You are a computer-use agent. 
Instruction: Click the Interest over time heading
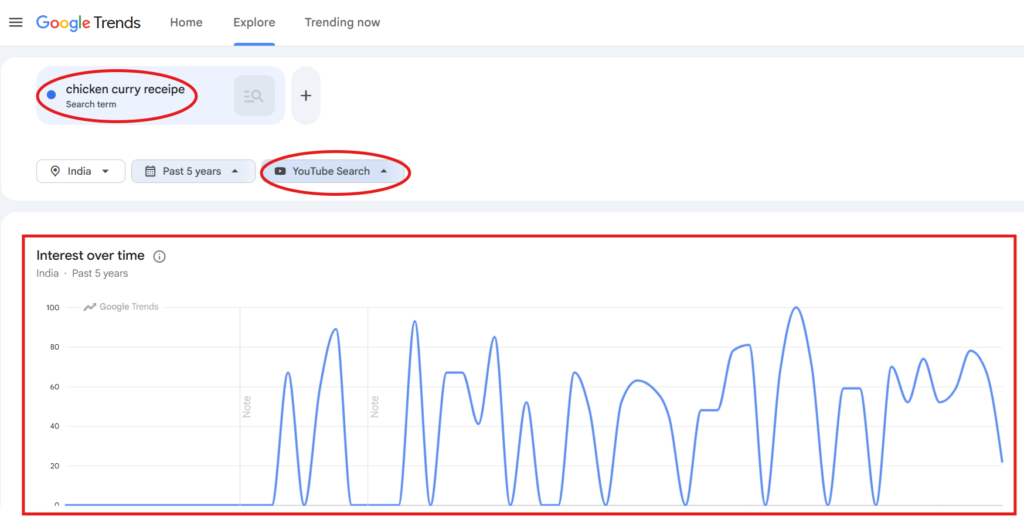pyautogui.click(x=92, y=255)
